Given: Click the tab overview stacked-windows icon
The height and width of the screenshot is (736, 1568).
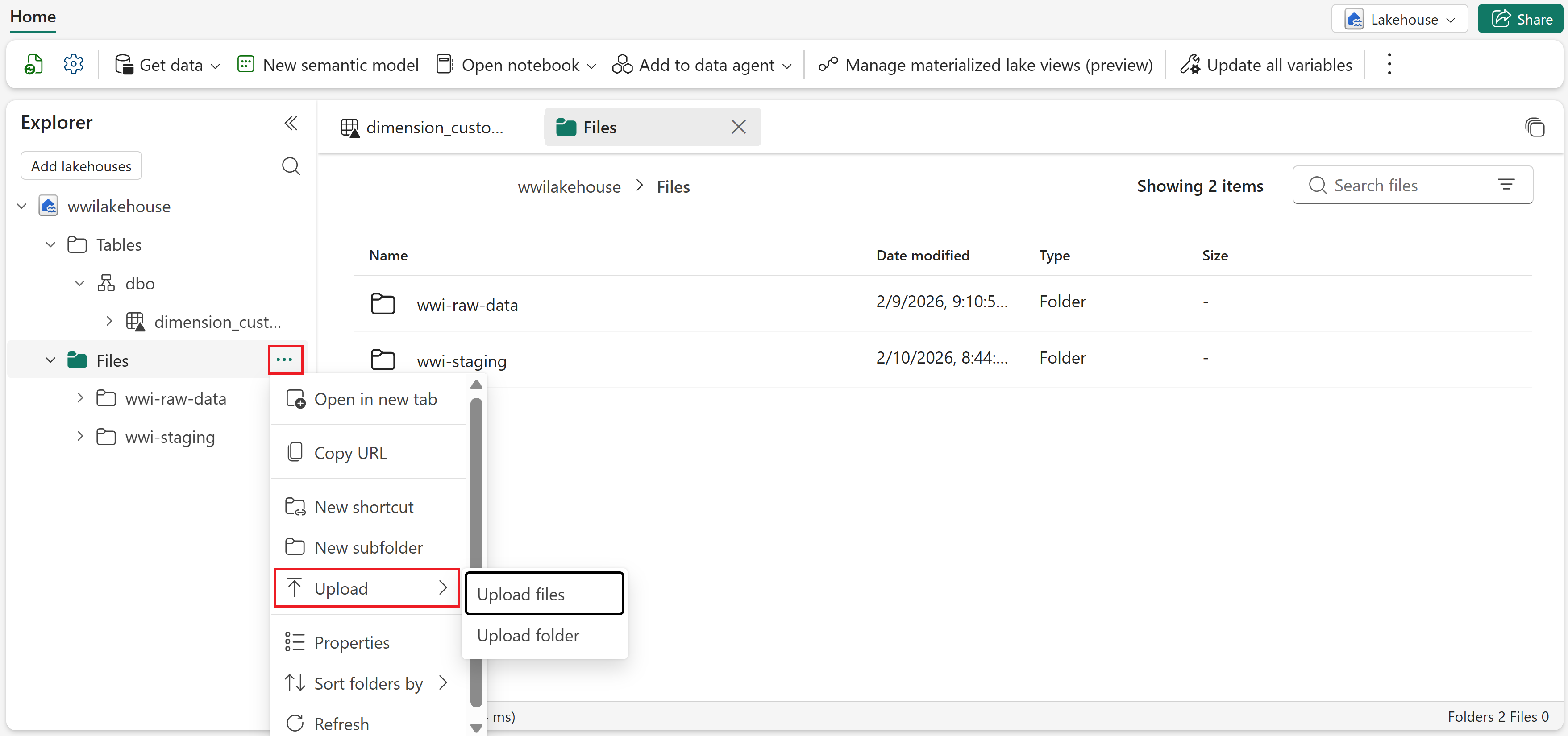Looking at the screenshot, I should pyautogui.click(x=1535, y=127).
